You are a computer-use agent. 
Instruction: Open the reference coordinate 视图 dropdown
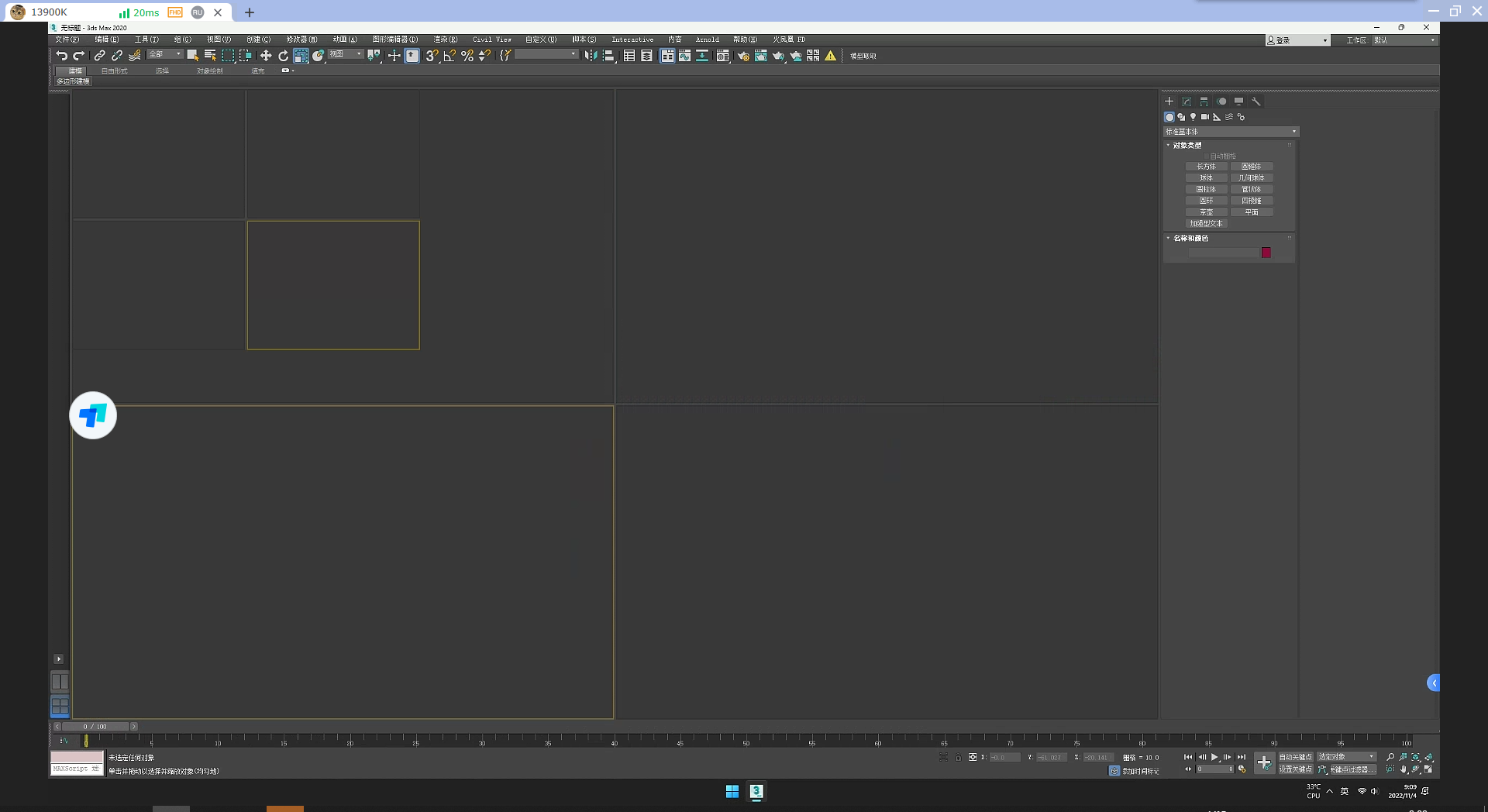pos(346,54)
